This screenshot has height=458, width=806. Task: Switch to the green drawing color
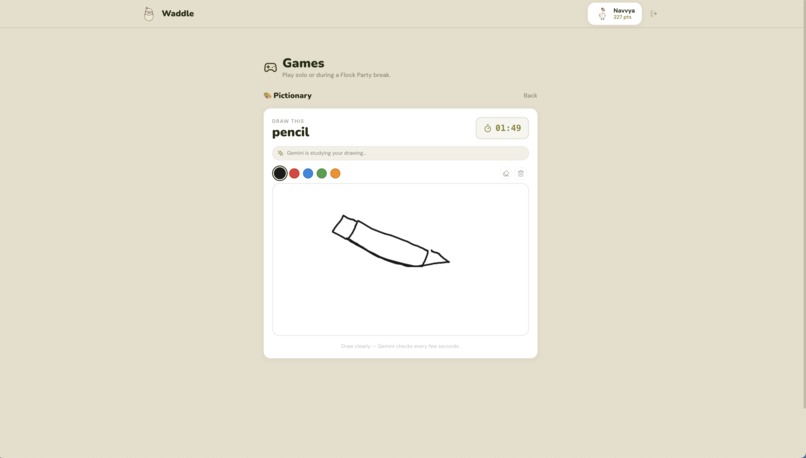[x=322, y=173]
